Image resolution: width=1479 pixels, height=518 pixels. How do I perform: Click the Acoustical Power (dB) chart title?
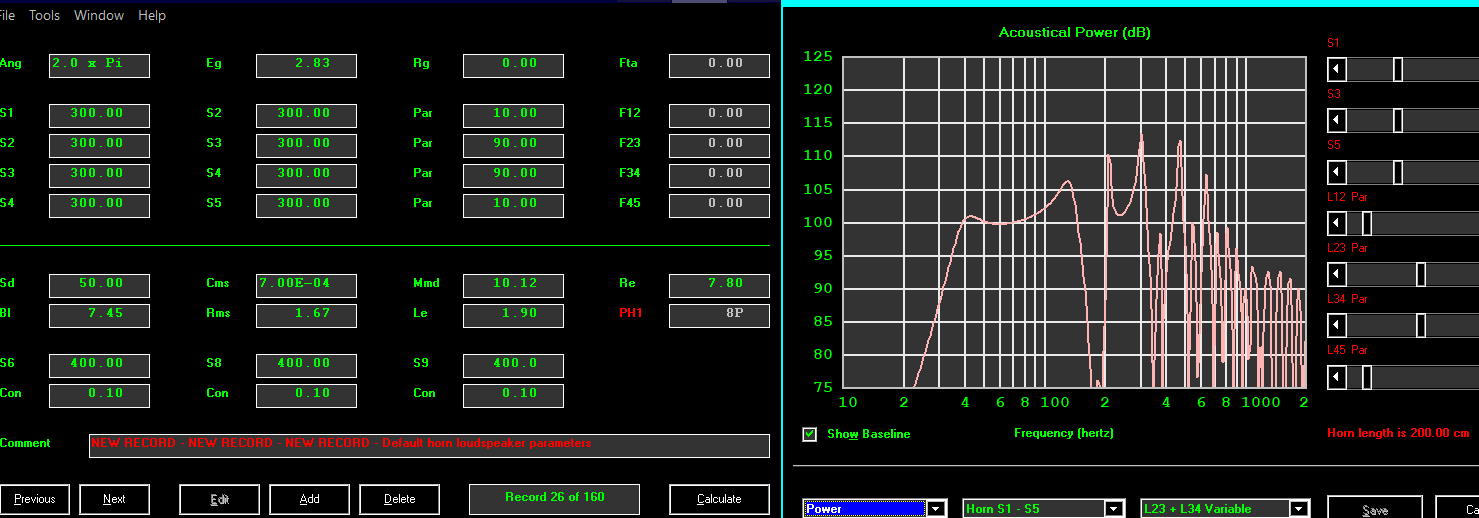[x=1074, y=33]
